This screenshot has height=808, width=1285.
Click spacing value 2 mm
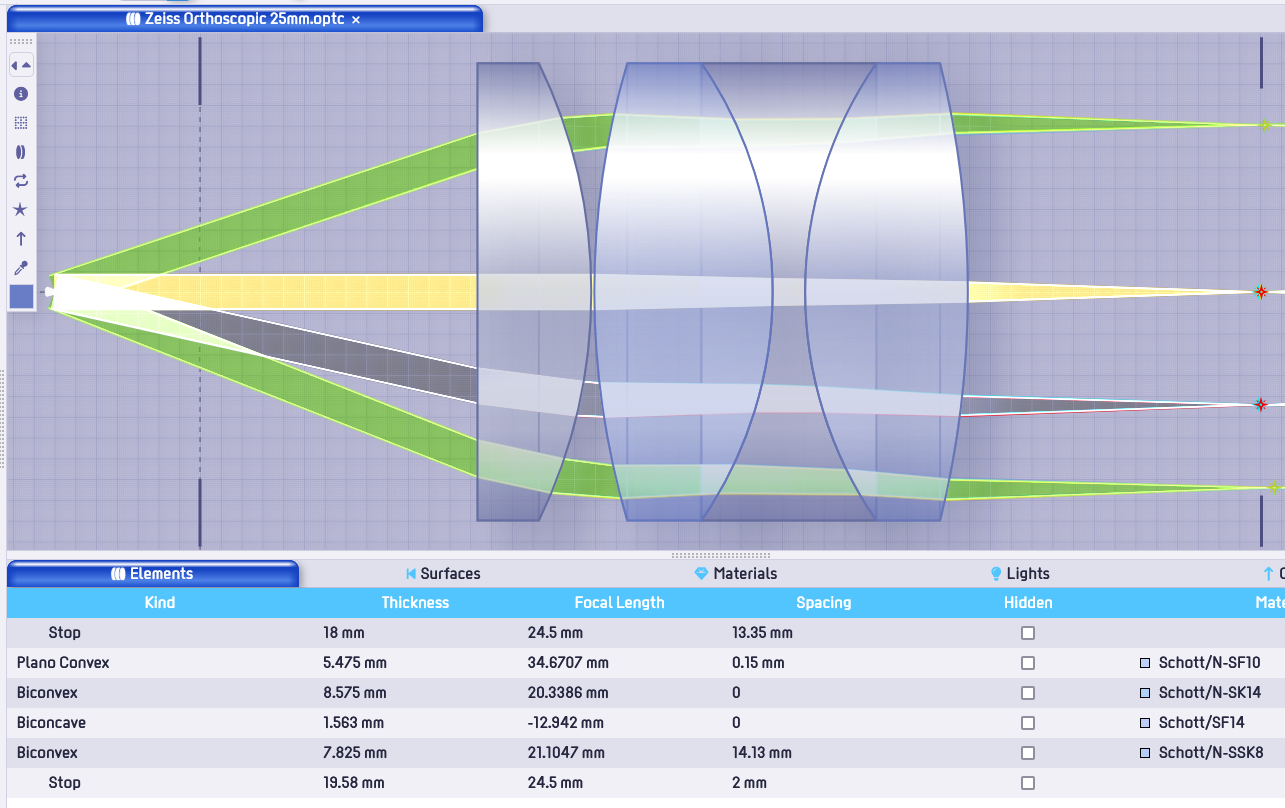click(750, 783)
